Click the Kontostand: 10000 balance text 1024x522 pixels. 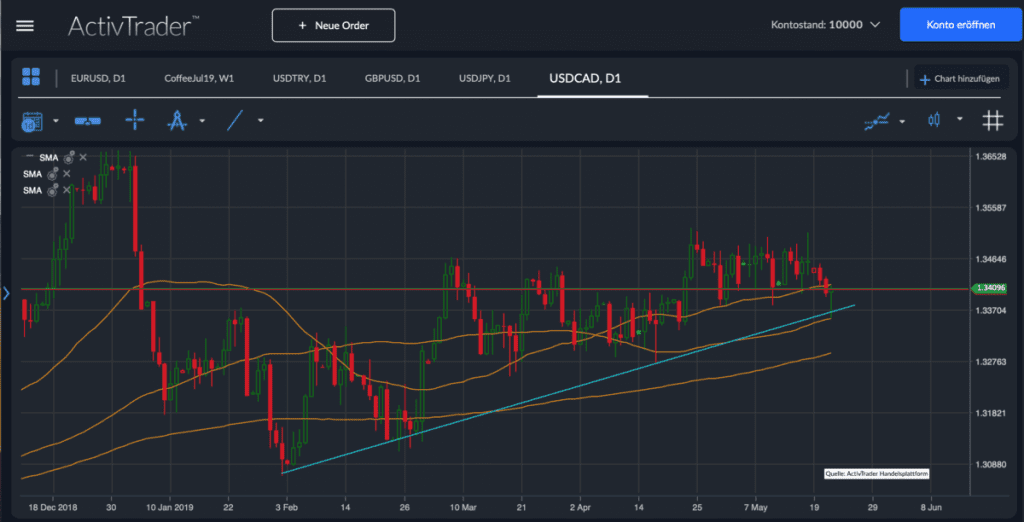pyautogui.click(x=817, y=25)
